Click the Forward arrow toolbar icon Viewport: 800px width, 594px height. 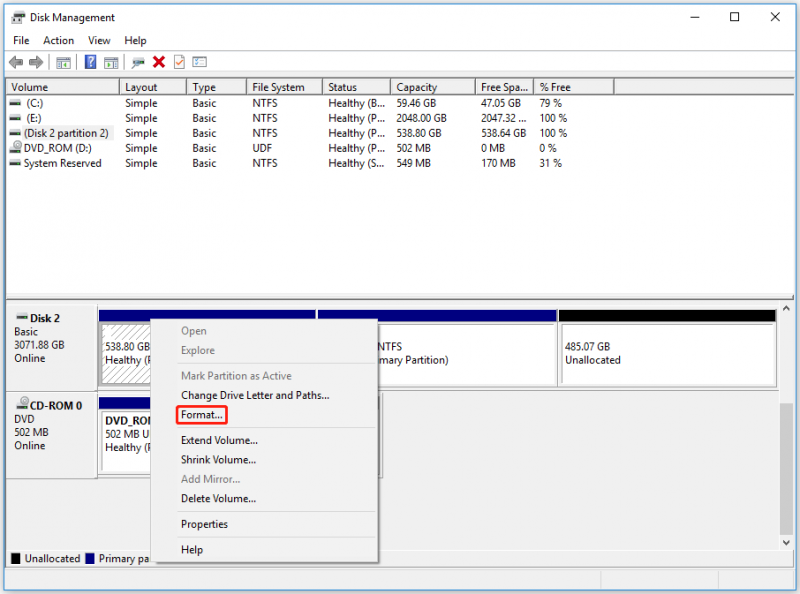click(36, 62)
